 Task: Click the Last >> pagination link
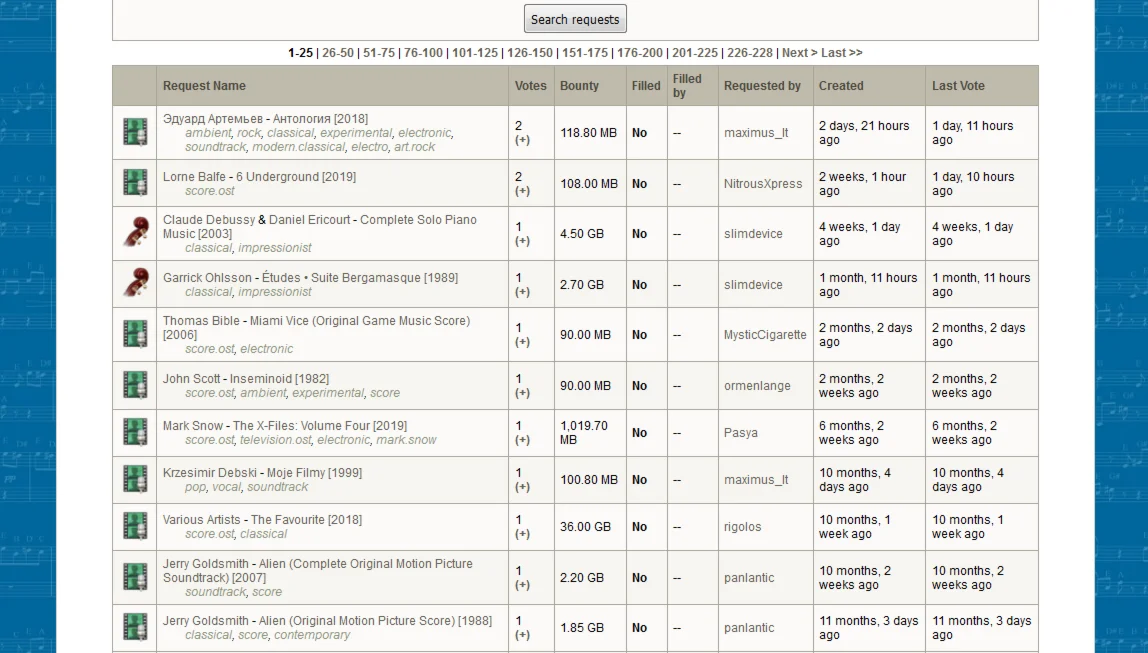[841, 53]
